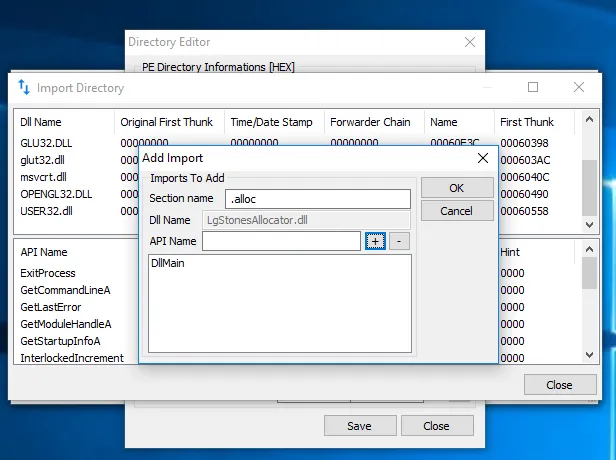Focus the API Name text field
Screen dimensions: 616x460
coord(281,241)
